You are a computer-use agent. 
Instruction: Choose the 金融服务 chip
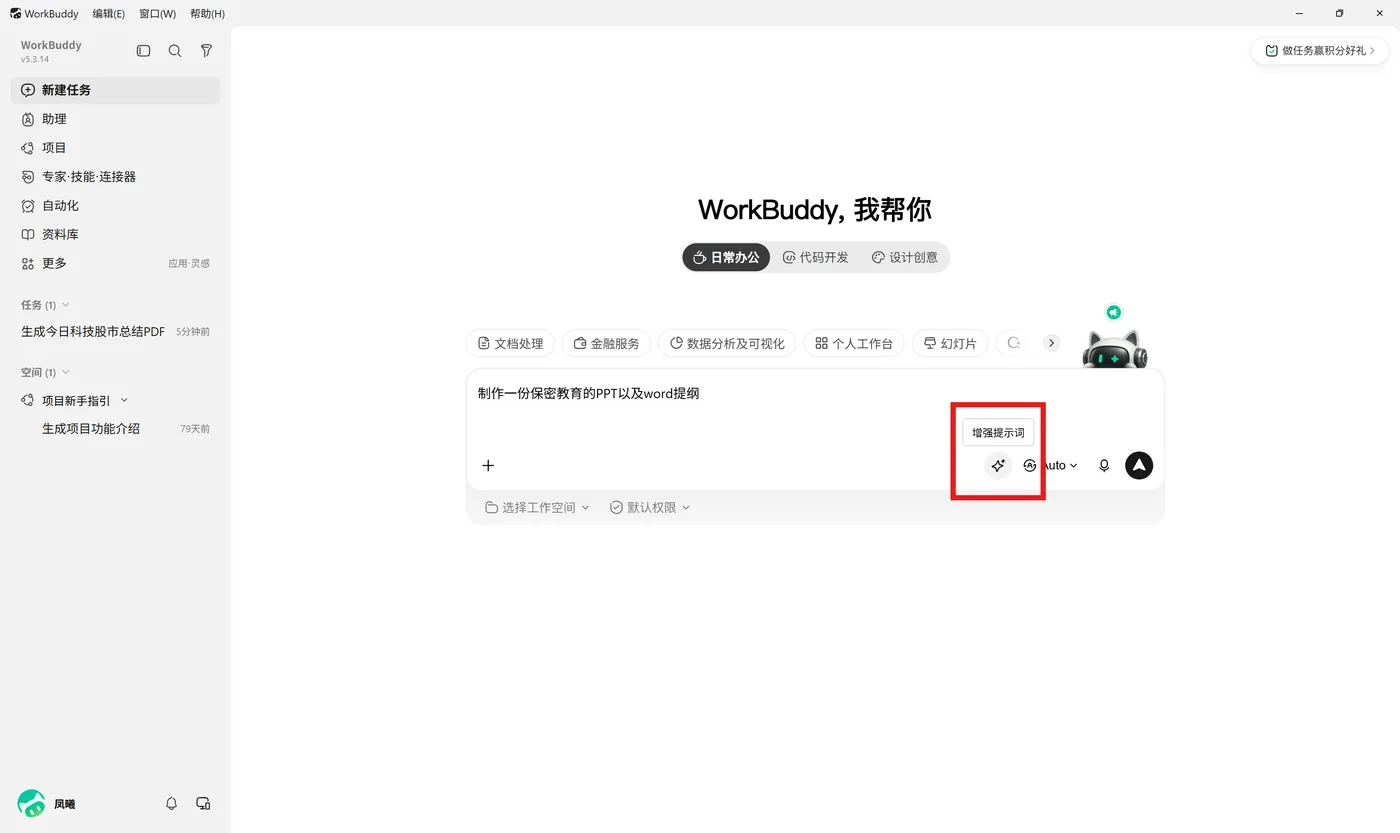[x=607, y=343]
